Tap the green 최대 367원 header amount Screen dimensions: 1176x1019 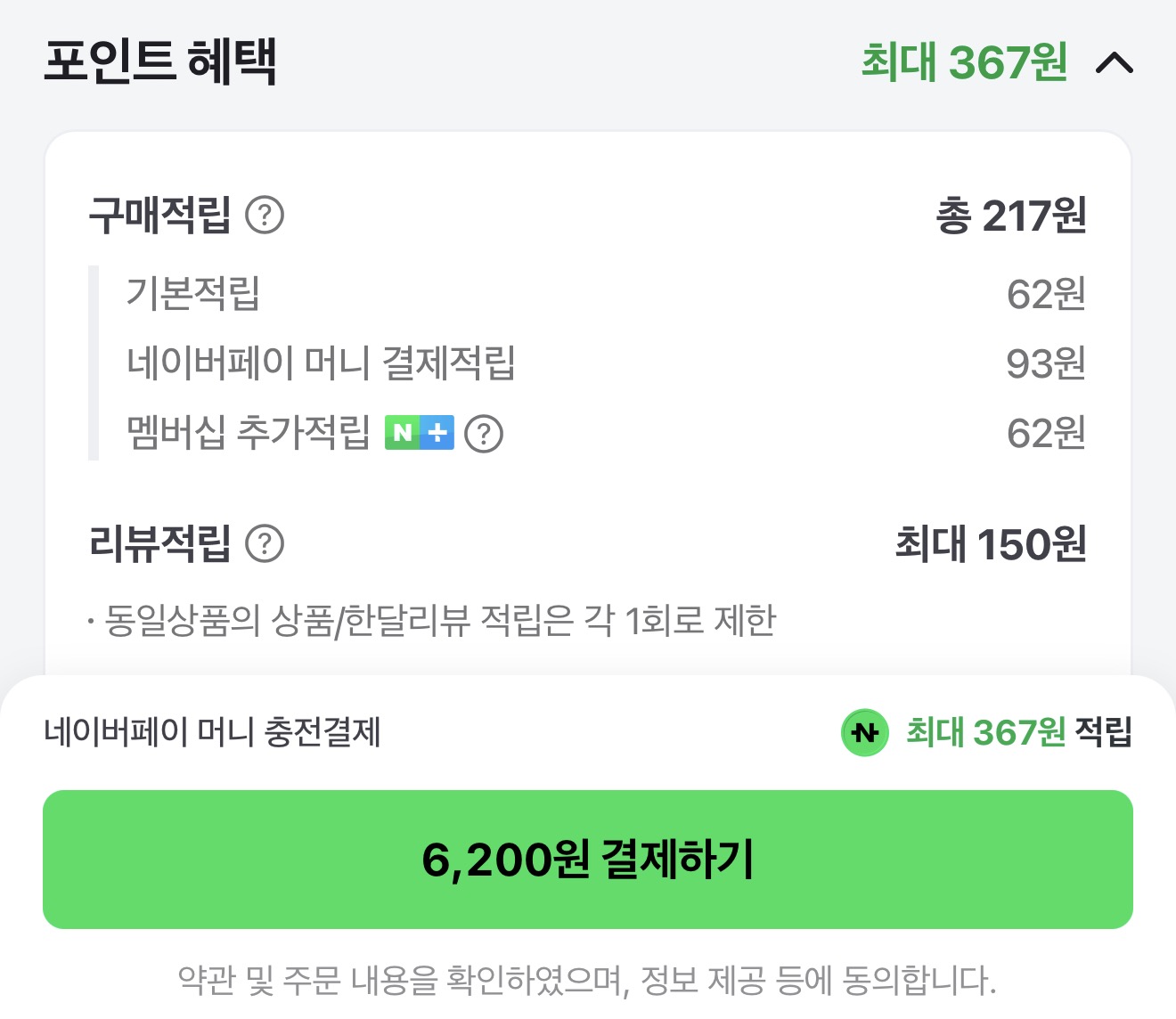point(964,62)
